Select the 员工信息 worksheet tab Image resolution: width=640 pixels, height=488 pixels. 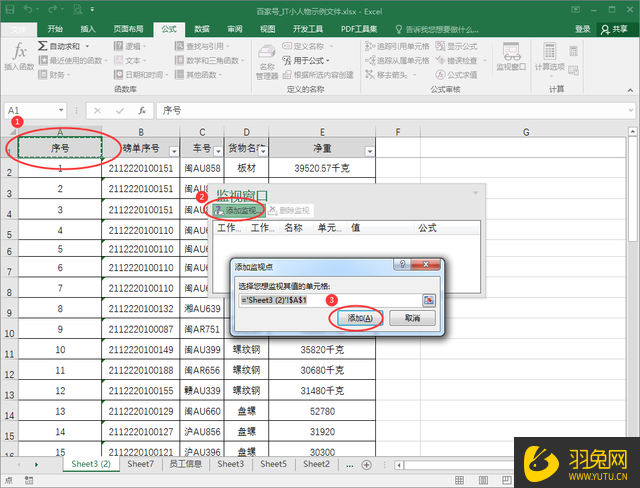[185, 464]
